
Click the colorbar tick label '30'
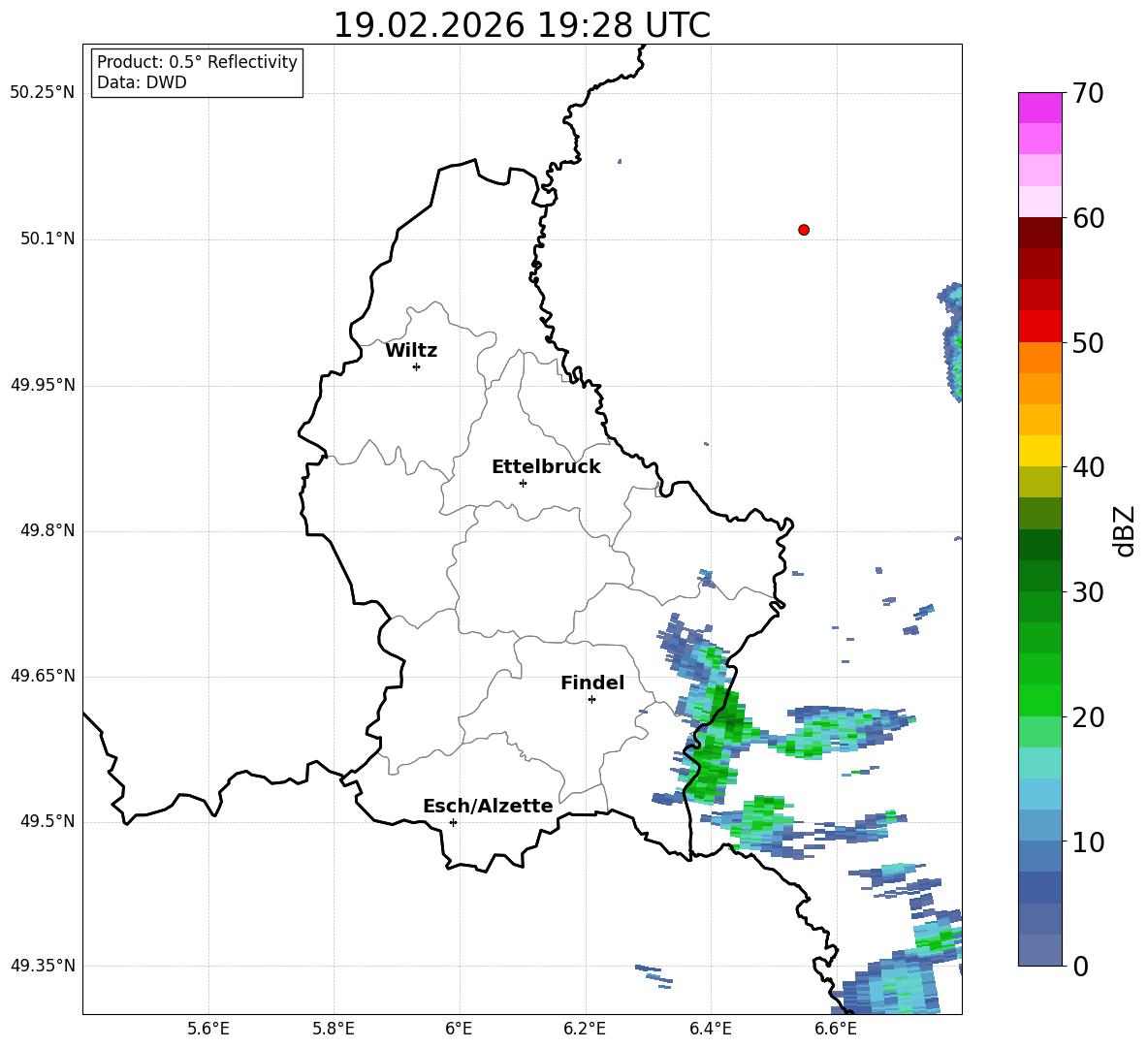pos(1088,592)
